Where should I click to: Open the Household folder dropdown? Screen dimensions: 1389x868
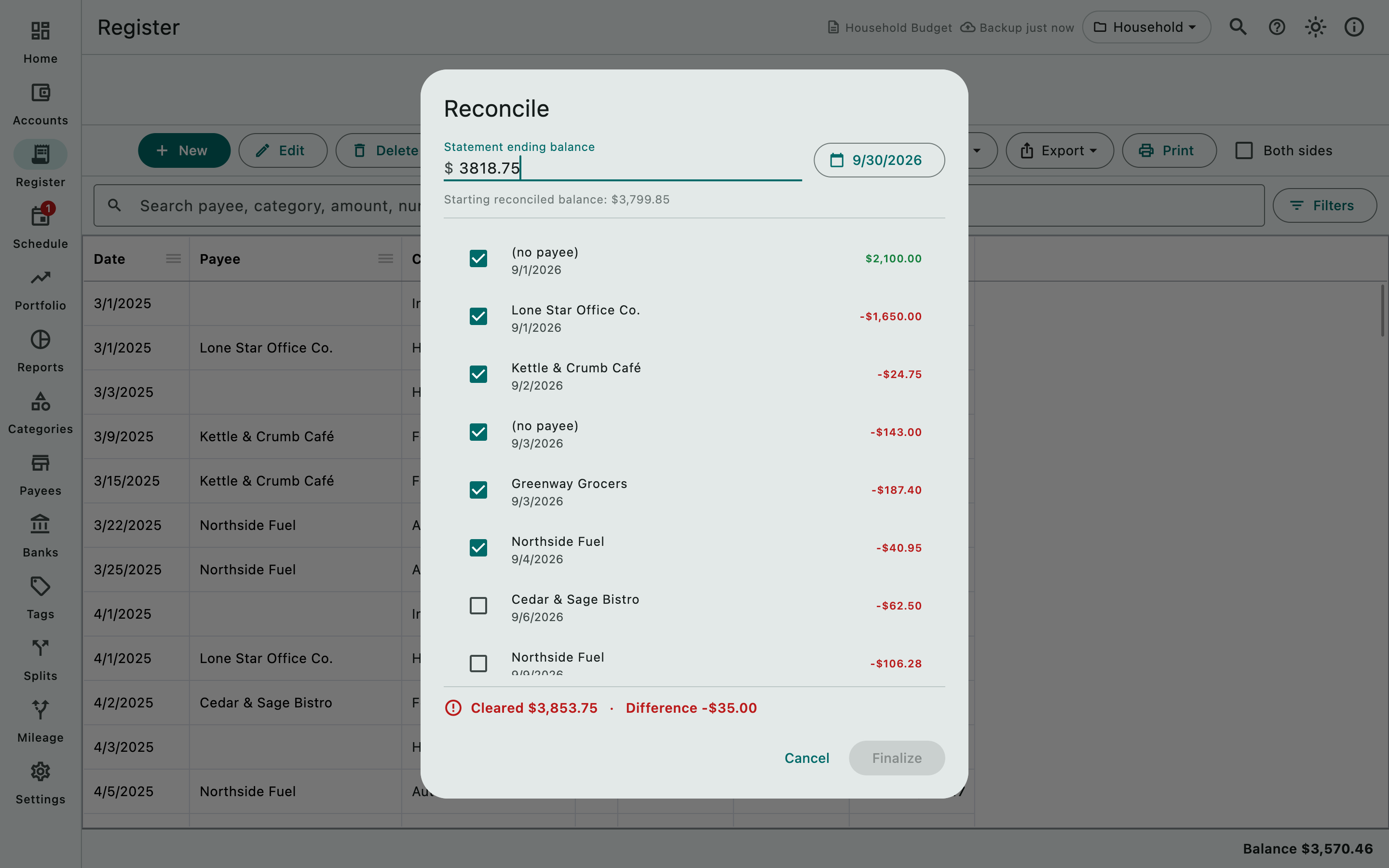tap(1146, 27)
